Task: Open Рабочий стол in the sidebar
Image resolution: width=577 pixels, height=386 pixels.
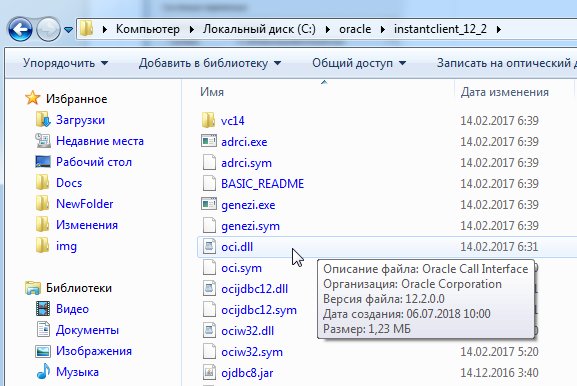Action: [x=94, y=162]
